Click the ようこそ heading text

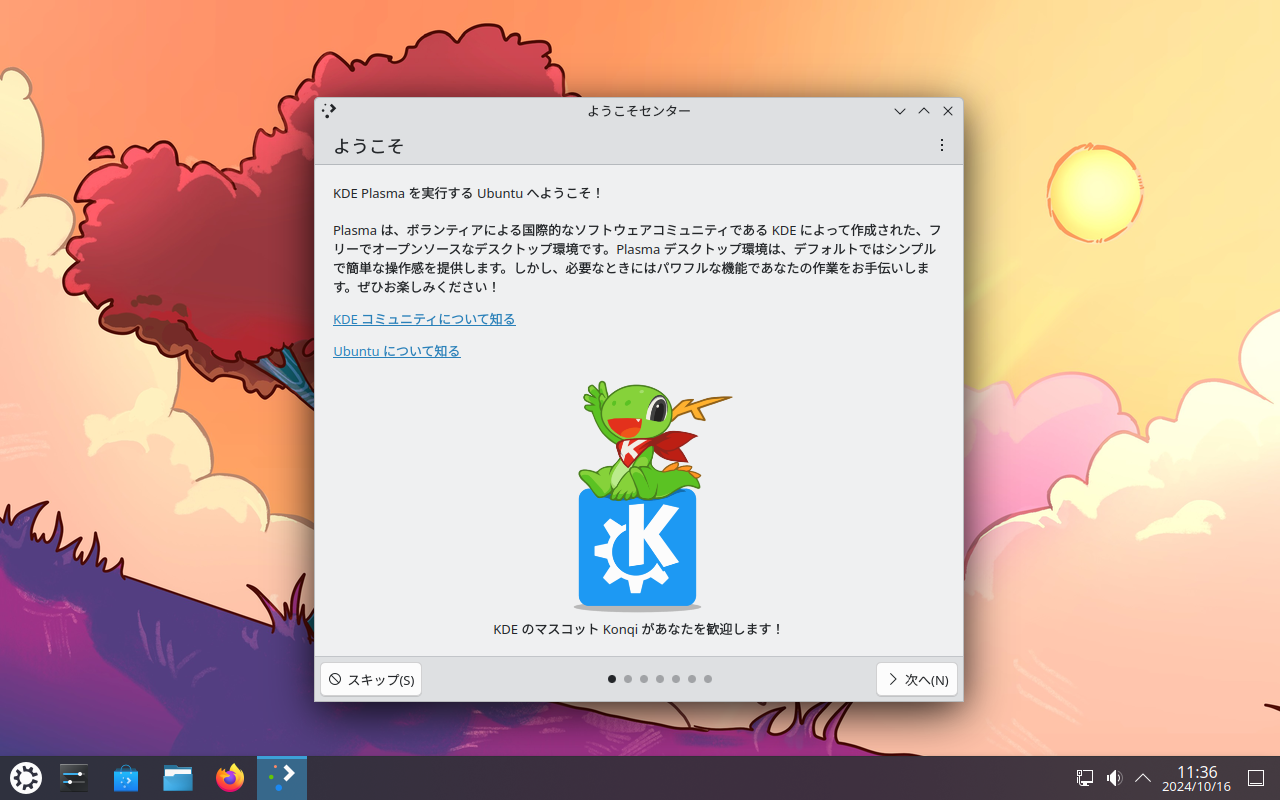[x=369, y=146]
